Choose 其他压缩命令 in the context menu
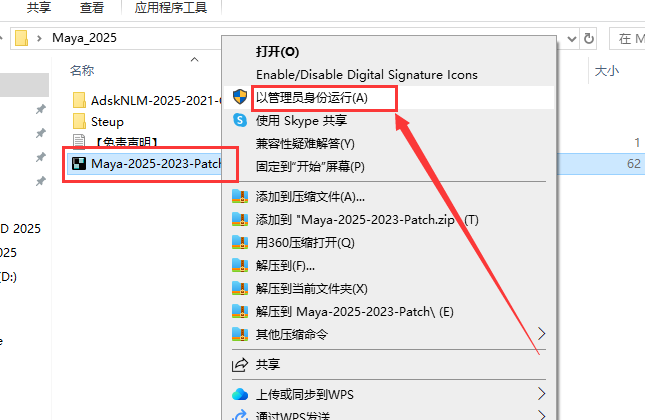Screen dimensions: 645x420 pyautogui.click(x=292, y=334)
